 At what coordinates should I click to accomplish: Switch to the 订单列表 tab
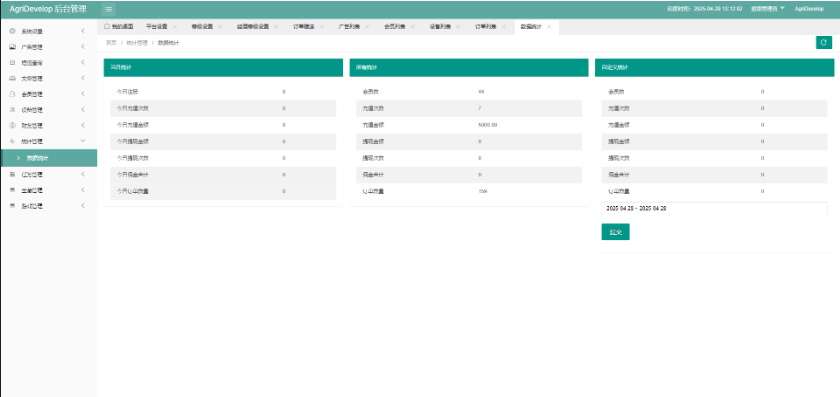[x=485, y=26]
